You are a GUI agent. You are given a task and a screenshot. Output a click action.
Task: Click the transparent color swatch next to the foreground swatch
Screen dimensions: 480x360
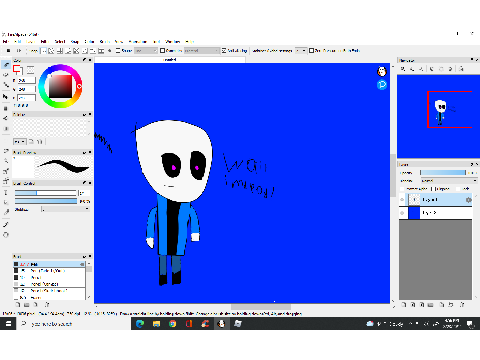coord(30,69)
